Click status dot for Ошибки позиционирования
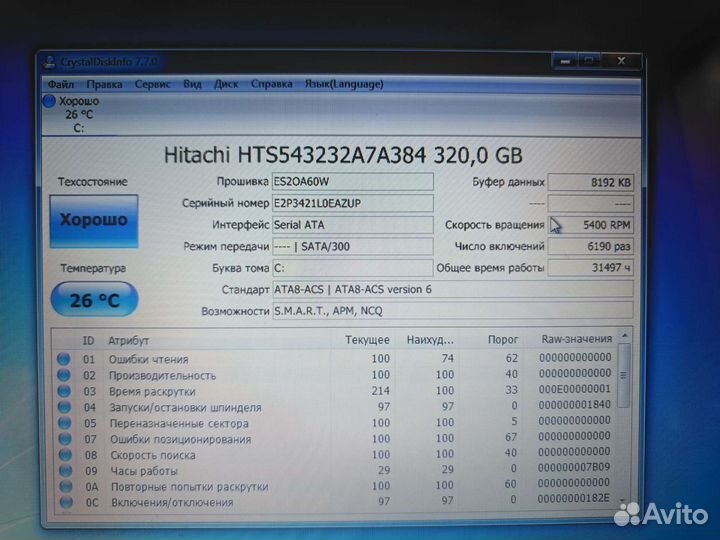 [65, 439]
